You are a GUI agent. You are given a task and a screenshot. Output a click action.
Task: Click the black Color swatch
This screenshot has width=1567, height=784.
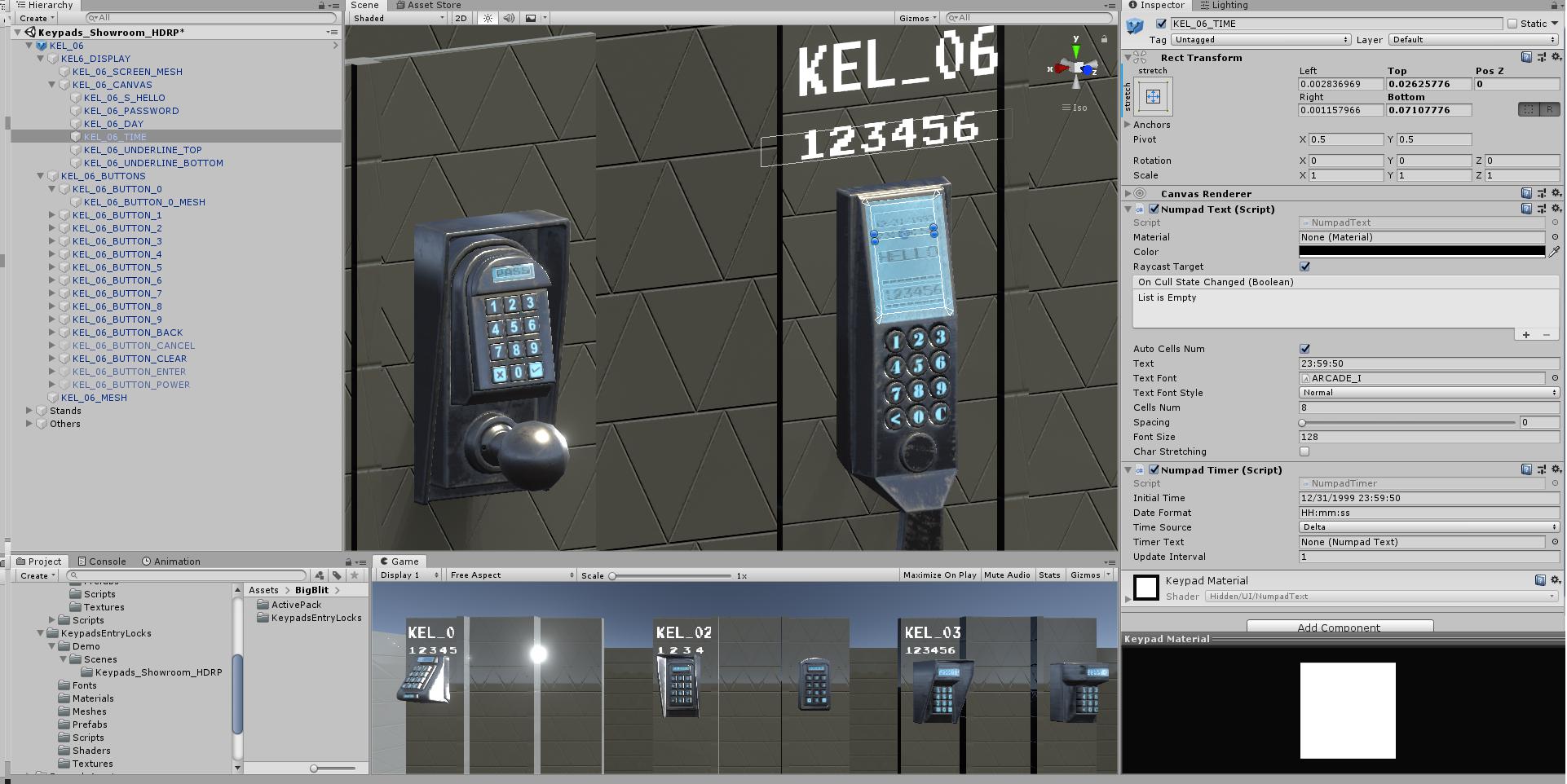[x=1421, y=252]
